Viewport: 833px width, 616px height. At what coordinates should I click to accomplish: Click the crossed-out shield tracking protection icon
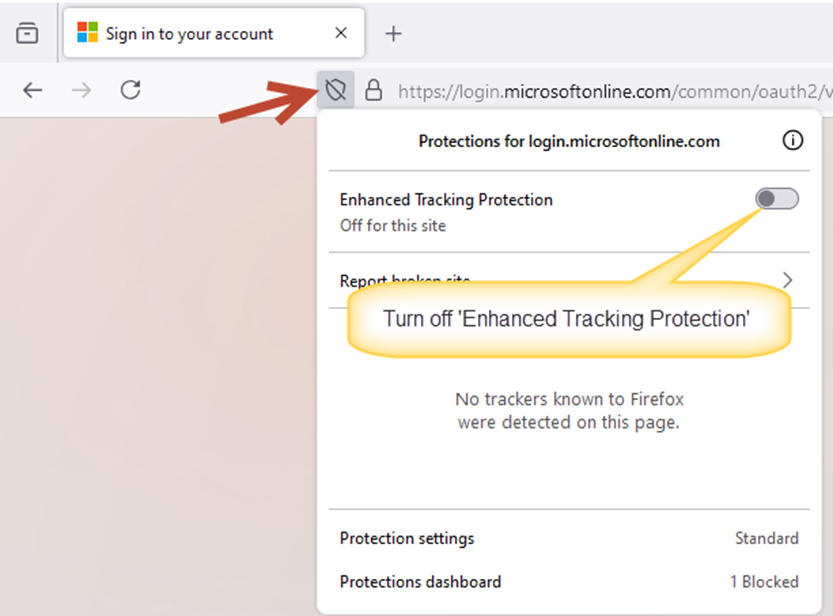click(x=336, y=90)
